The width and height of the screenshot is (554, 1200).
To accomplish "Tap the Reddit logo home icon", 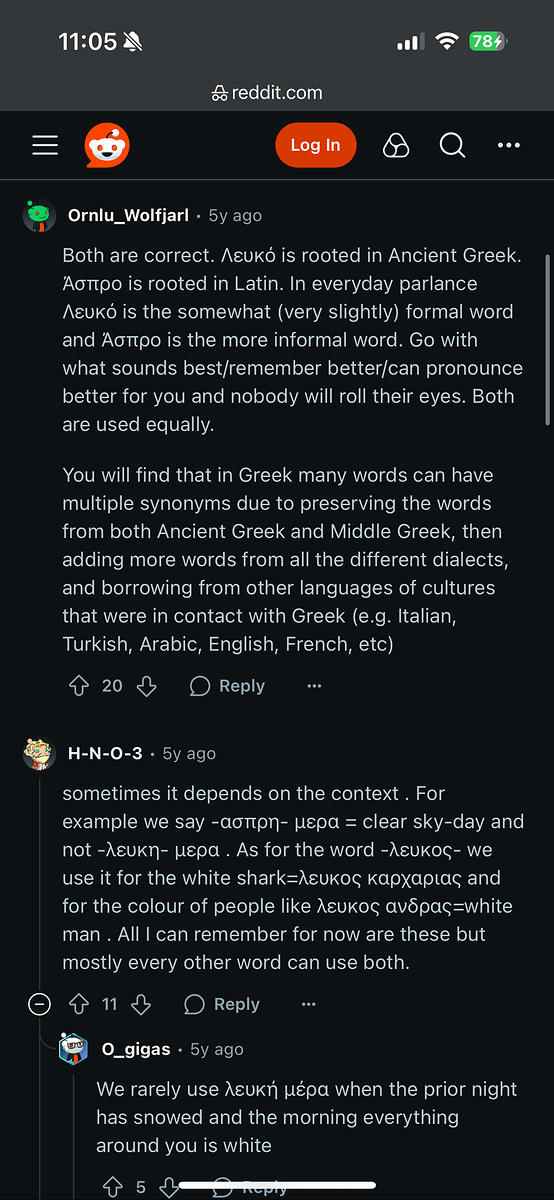I will point(107,146).
